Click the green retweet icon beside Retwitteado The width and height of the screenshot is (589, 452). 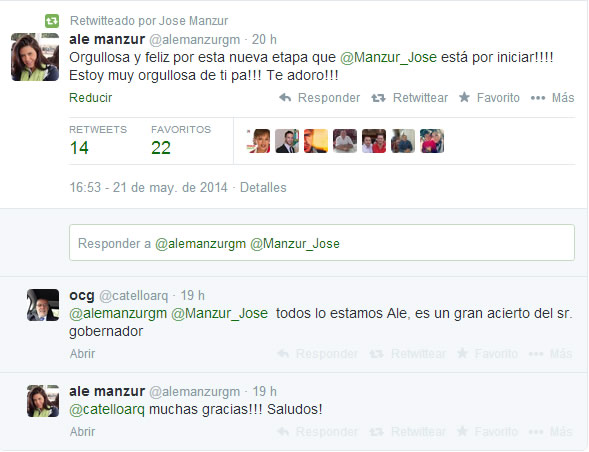[52, 21]
